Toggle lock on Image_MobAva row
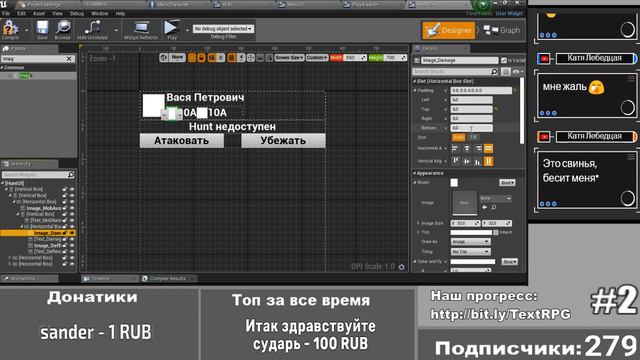Screen dimensions: 640x360 click(x=64, y=208)
